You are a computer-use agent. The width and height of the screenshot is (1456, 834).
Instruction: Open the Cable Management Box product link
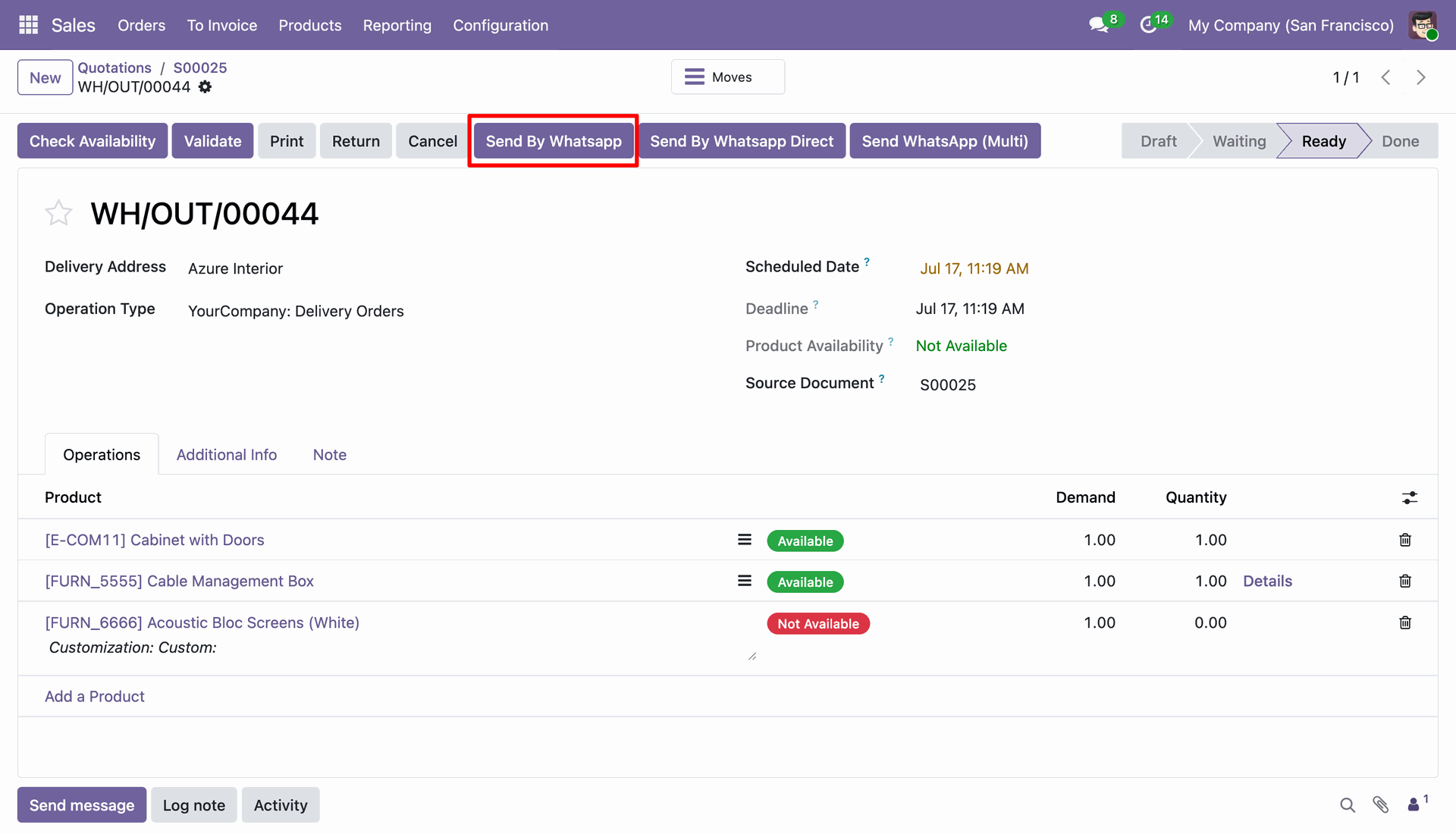tap(180, 581)
